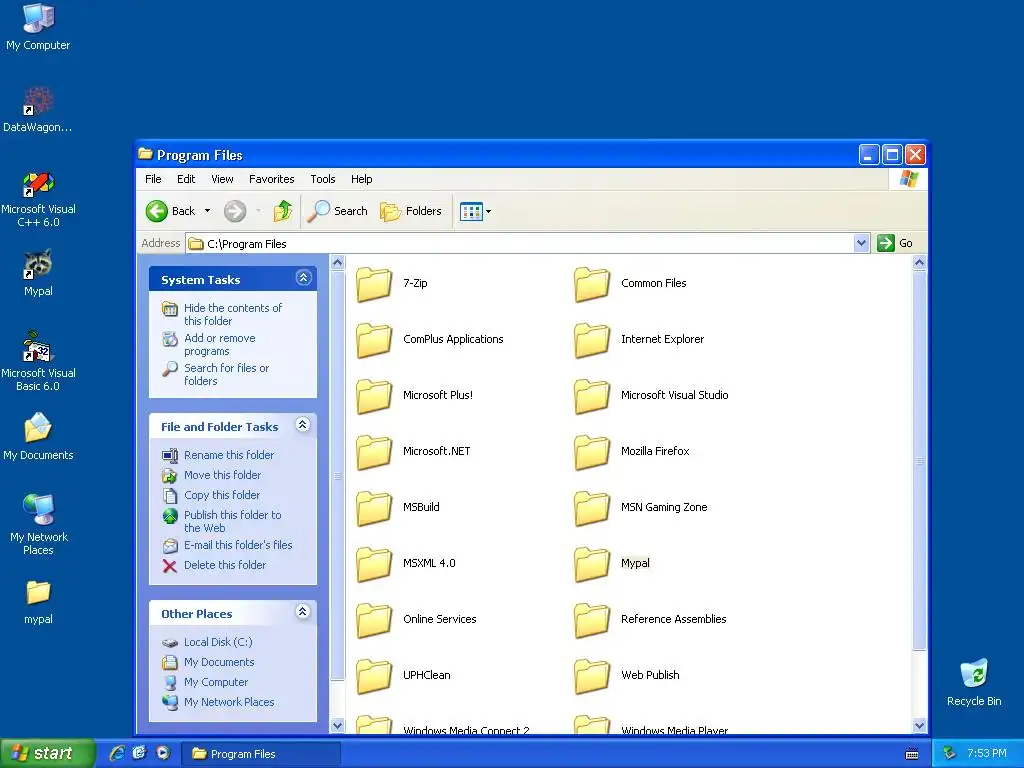The width and height of the screenshot is (1024, 768).
Task: Click Publish this folder to the Web
Action: point(221,521)
